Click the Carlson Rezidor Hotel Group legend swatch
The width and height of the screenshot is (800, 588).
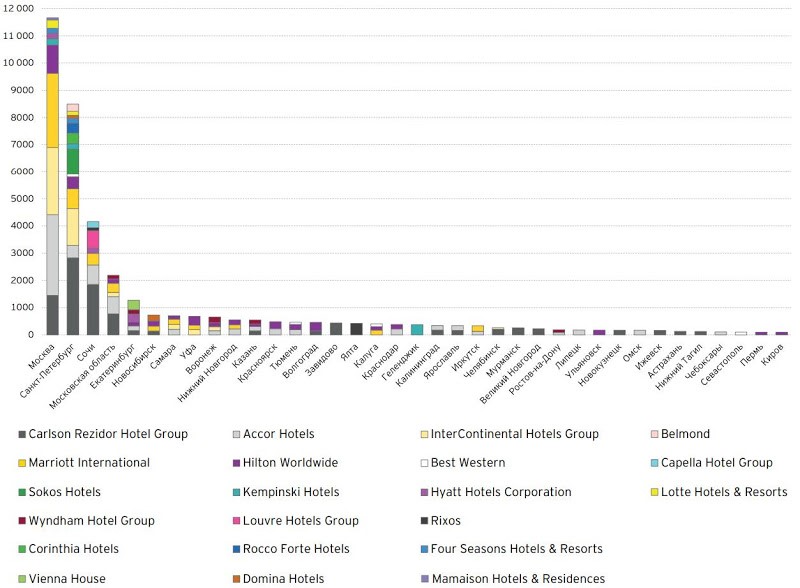[22, 434]
